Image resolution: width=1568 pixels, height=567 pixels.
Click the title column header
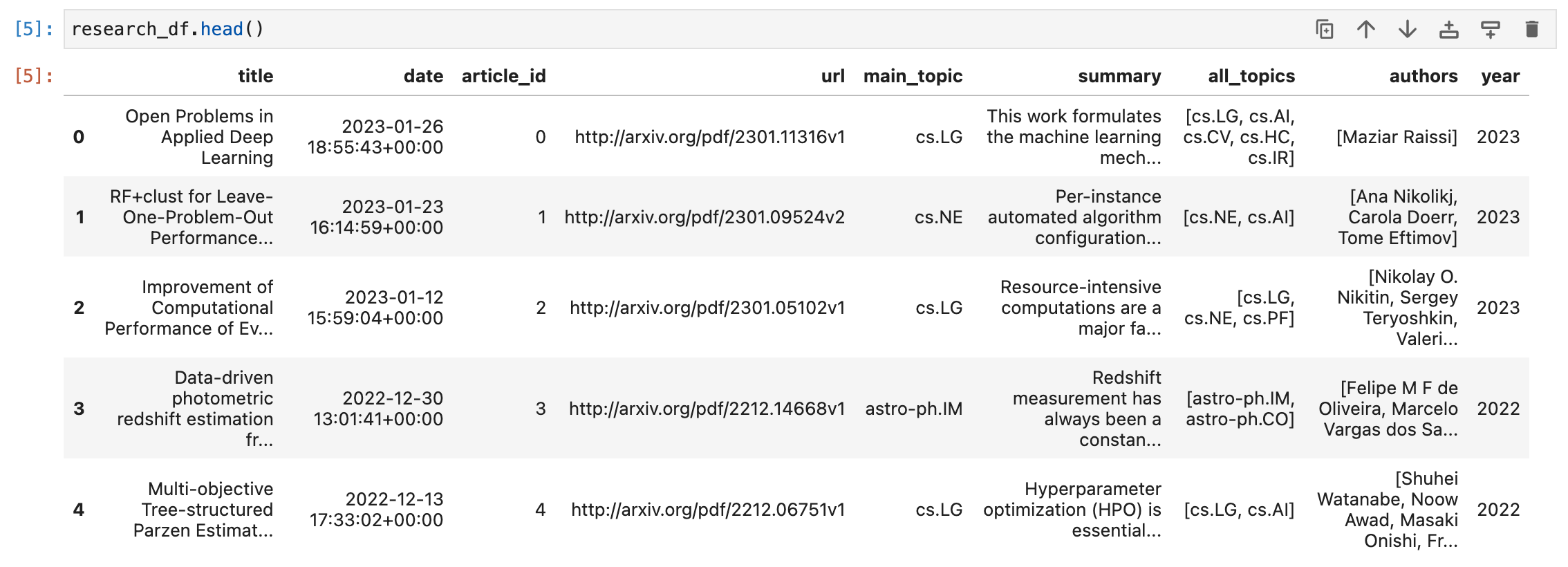(255, 76)
